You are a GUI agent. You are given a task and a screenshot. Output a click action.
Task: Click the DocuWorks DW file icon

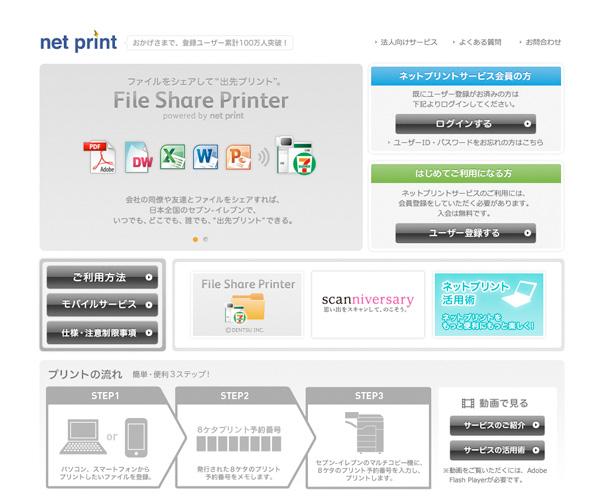139,157
